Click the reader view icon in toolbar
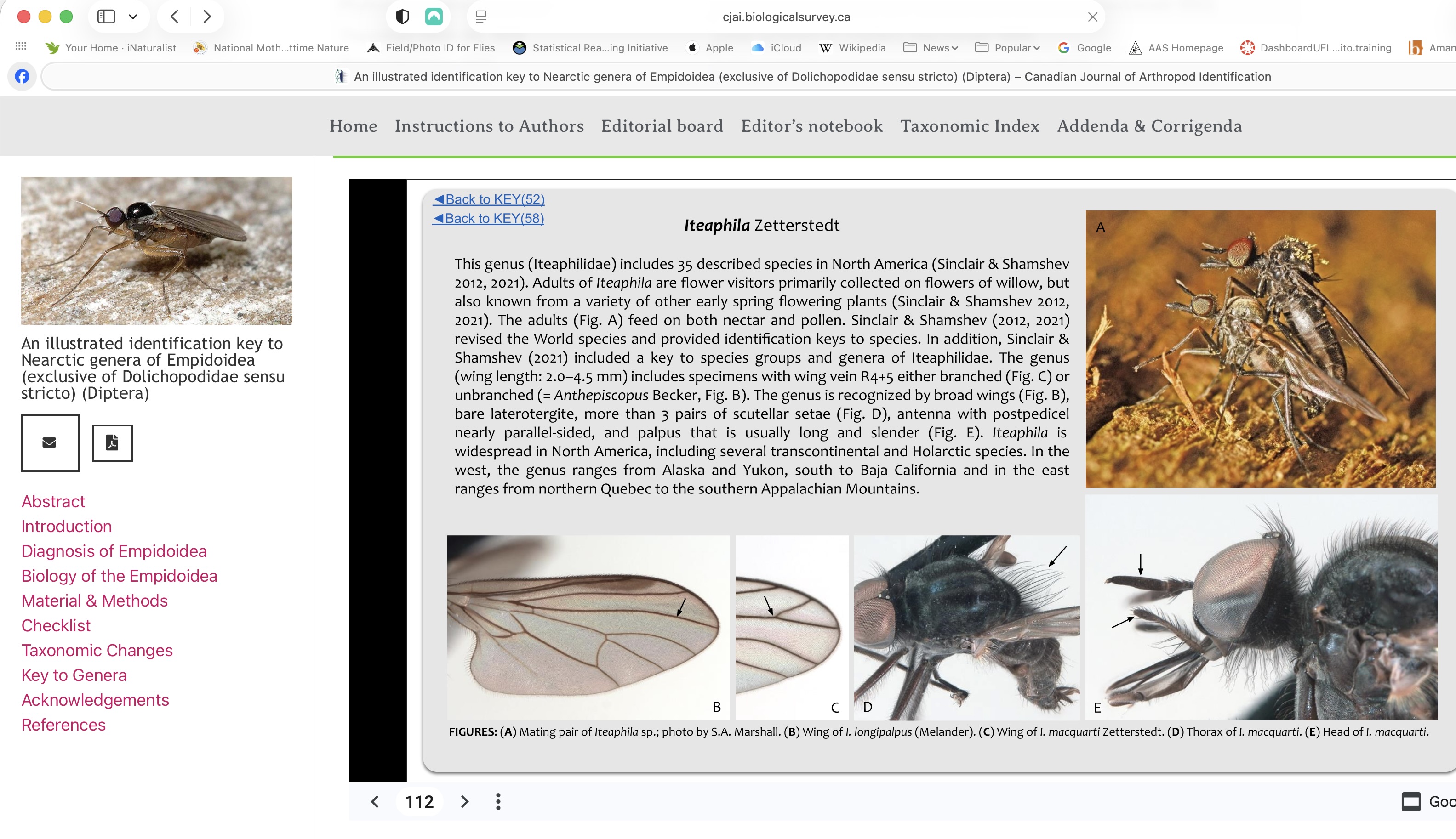 point(481,17)
